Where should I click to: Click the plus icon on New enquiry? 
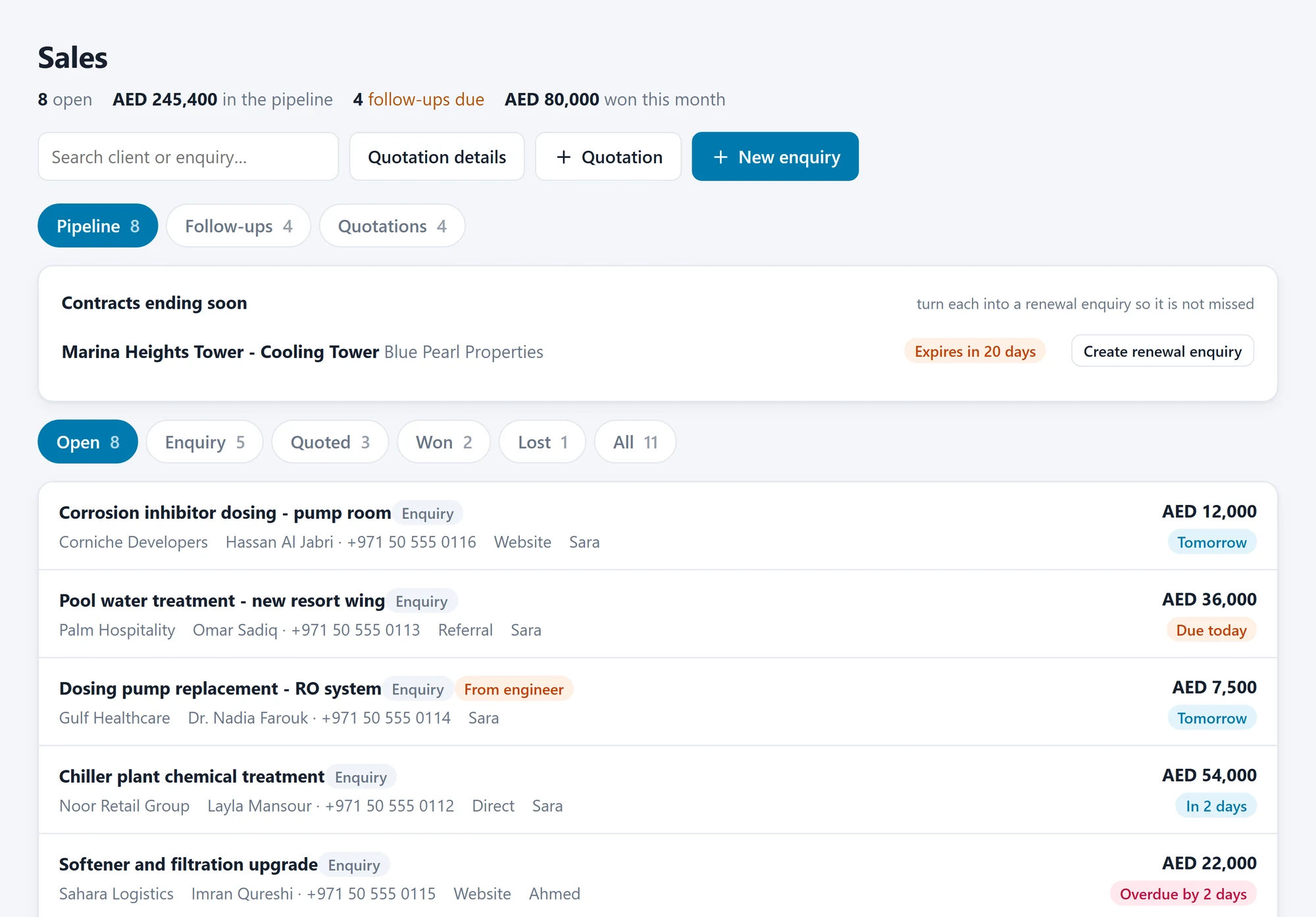pyautogui.click(x=721, y=157)
